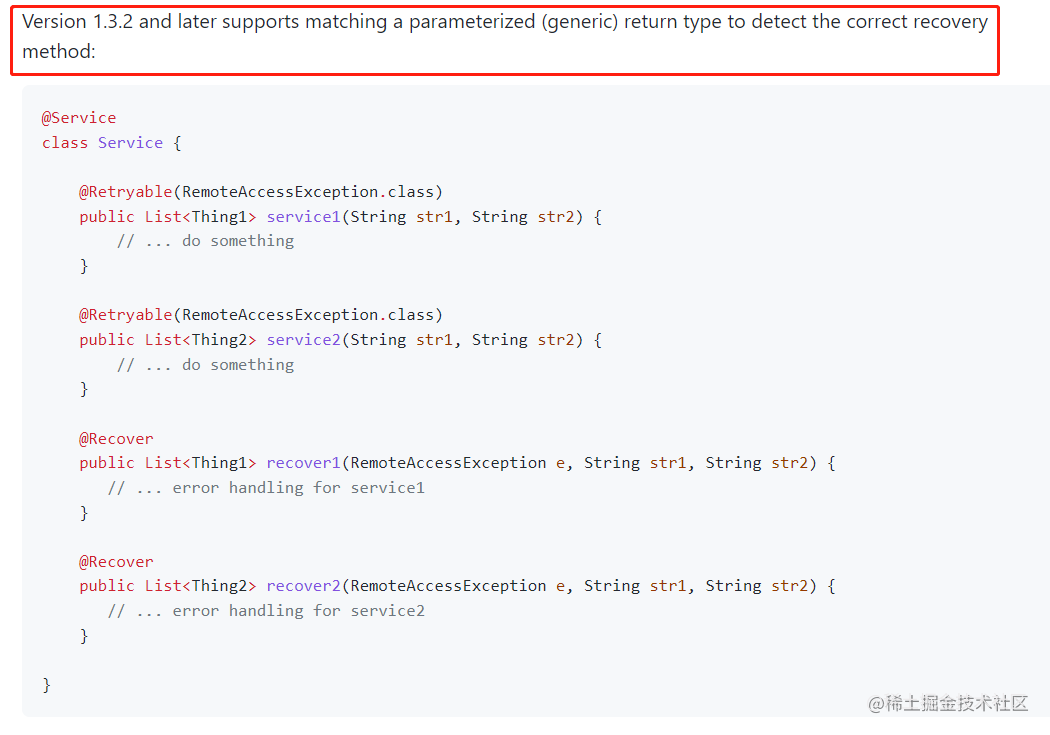Click the highlighted Version 1.3.2 paragraph
The image size is (1050, 735).
(x=505, y=37)
